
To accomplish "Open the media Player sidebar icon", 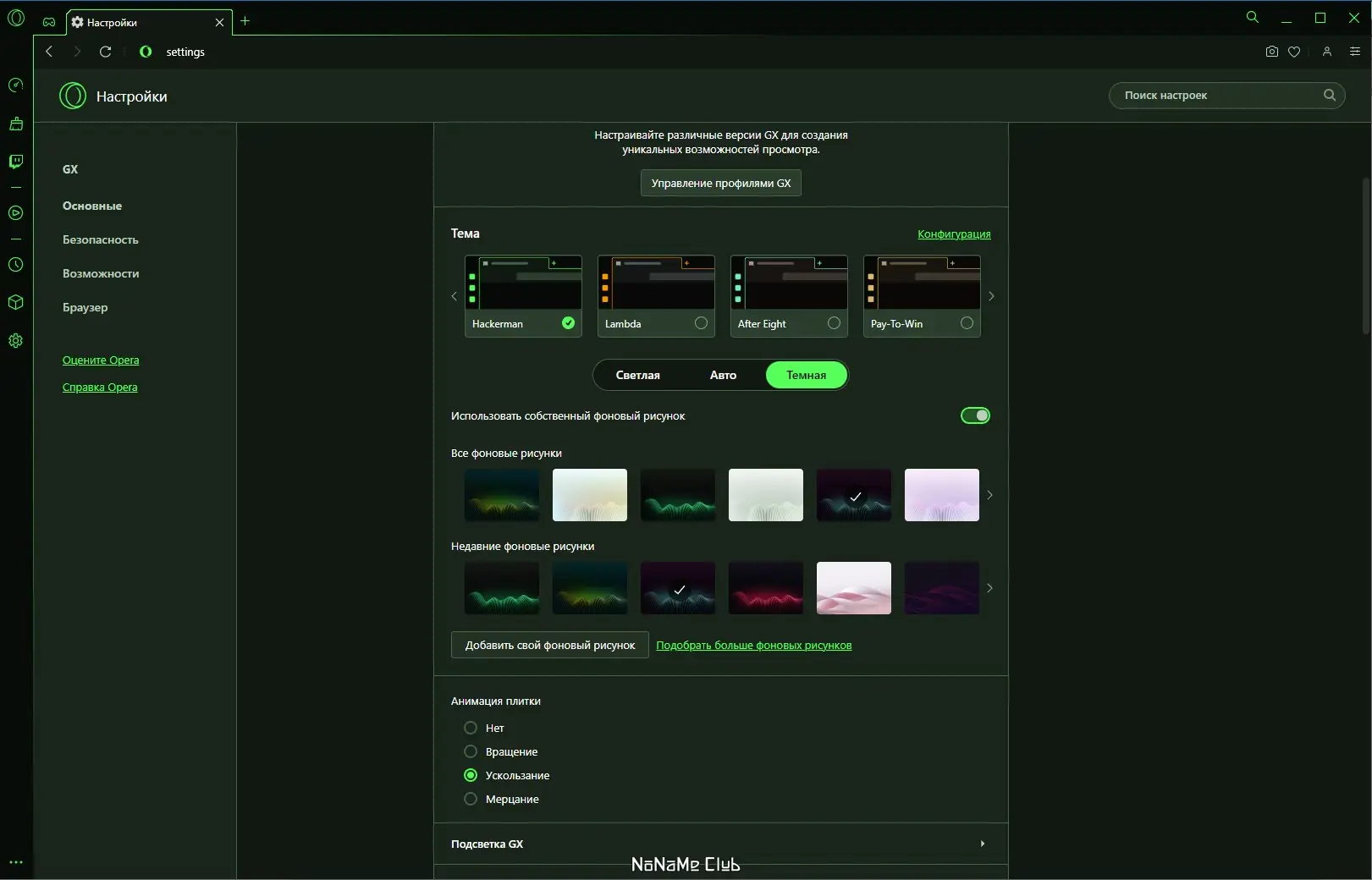I will click(x=15, y=213).
